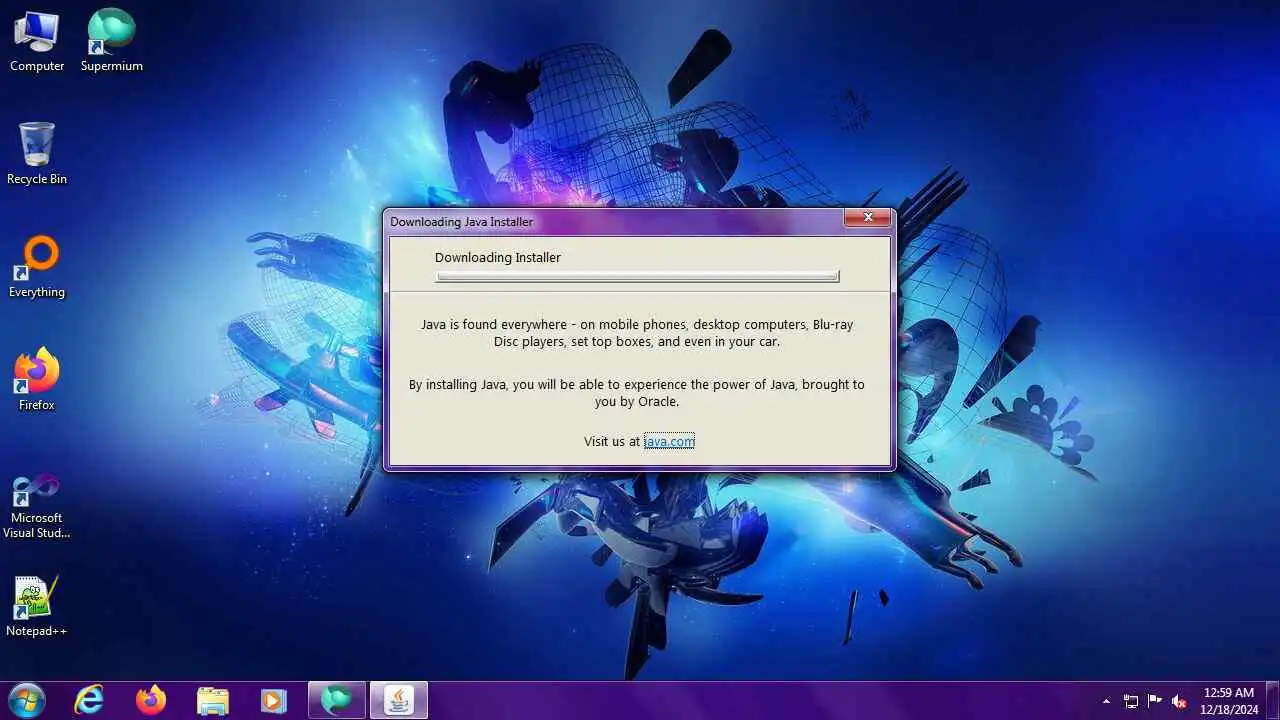Select the Computer desktop icon

(x=37, y=40)
